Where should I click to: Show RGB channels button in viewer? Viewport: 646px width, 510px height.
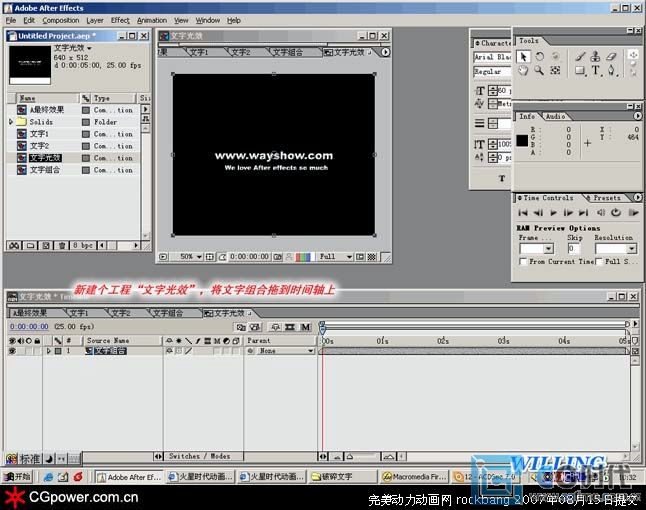tap(303, 257)
